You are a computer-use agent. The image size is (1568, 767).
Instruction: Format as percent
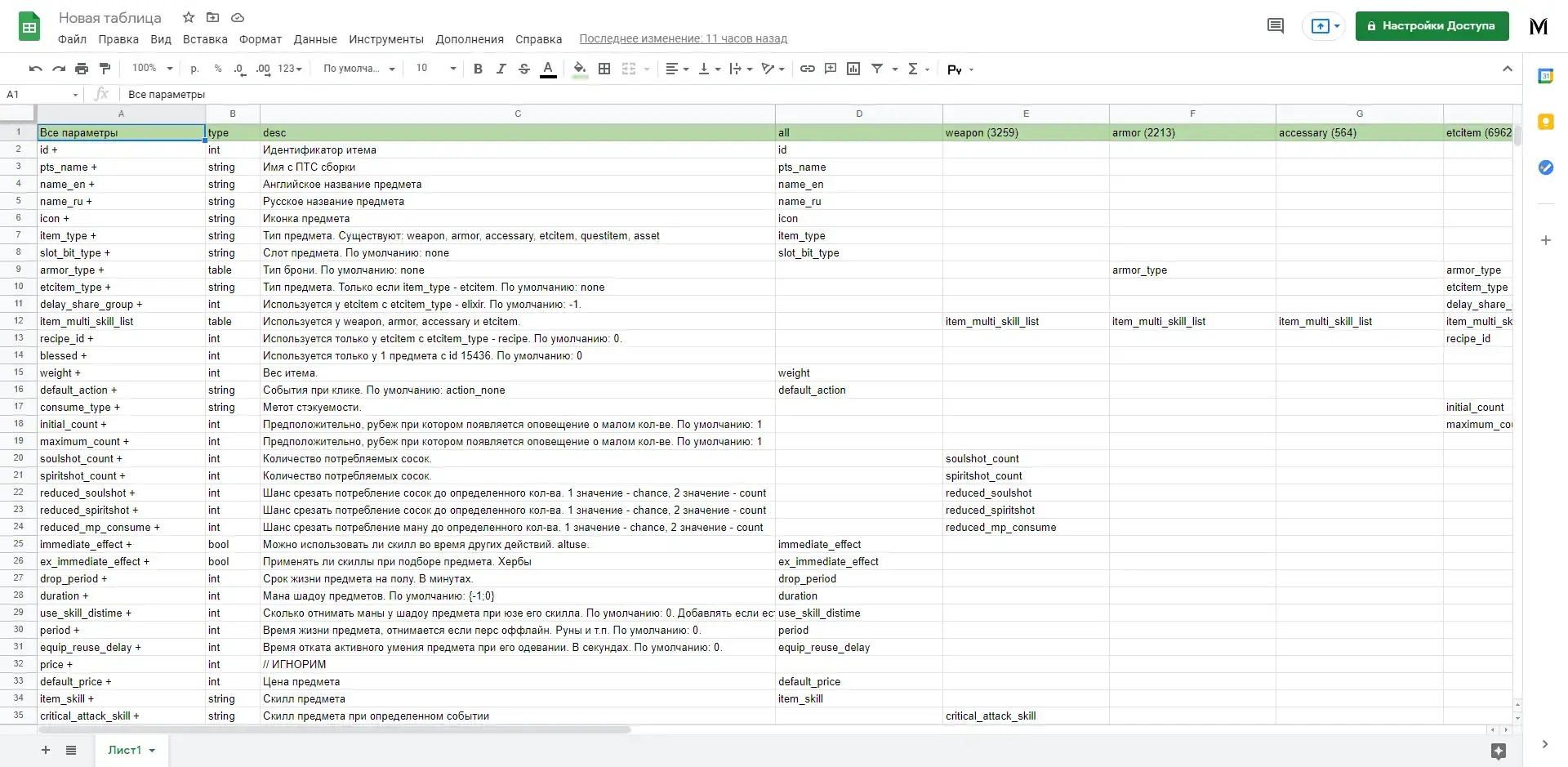[218, 69]
